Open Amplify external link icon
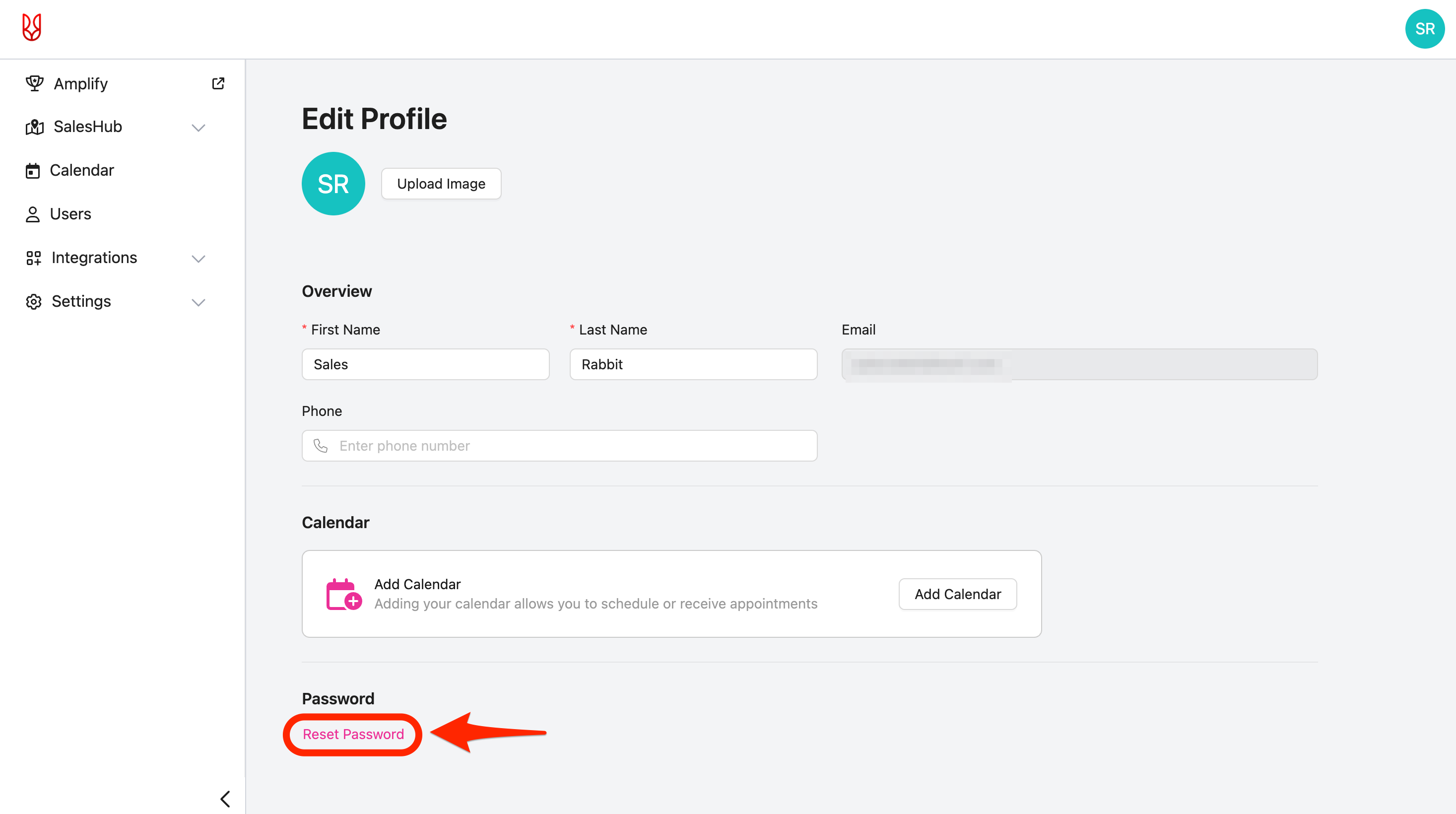Viewport: 1456px width, 814px height. pyautogui.click(x=218, y=84)
